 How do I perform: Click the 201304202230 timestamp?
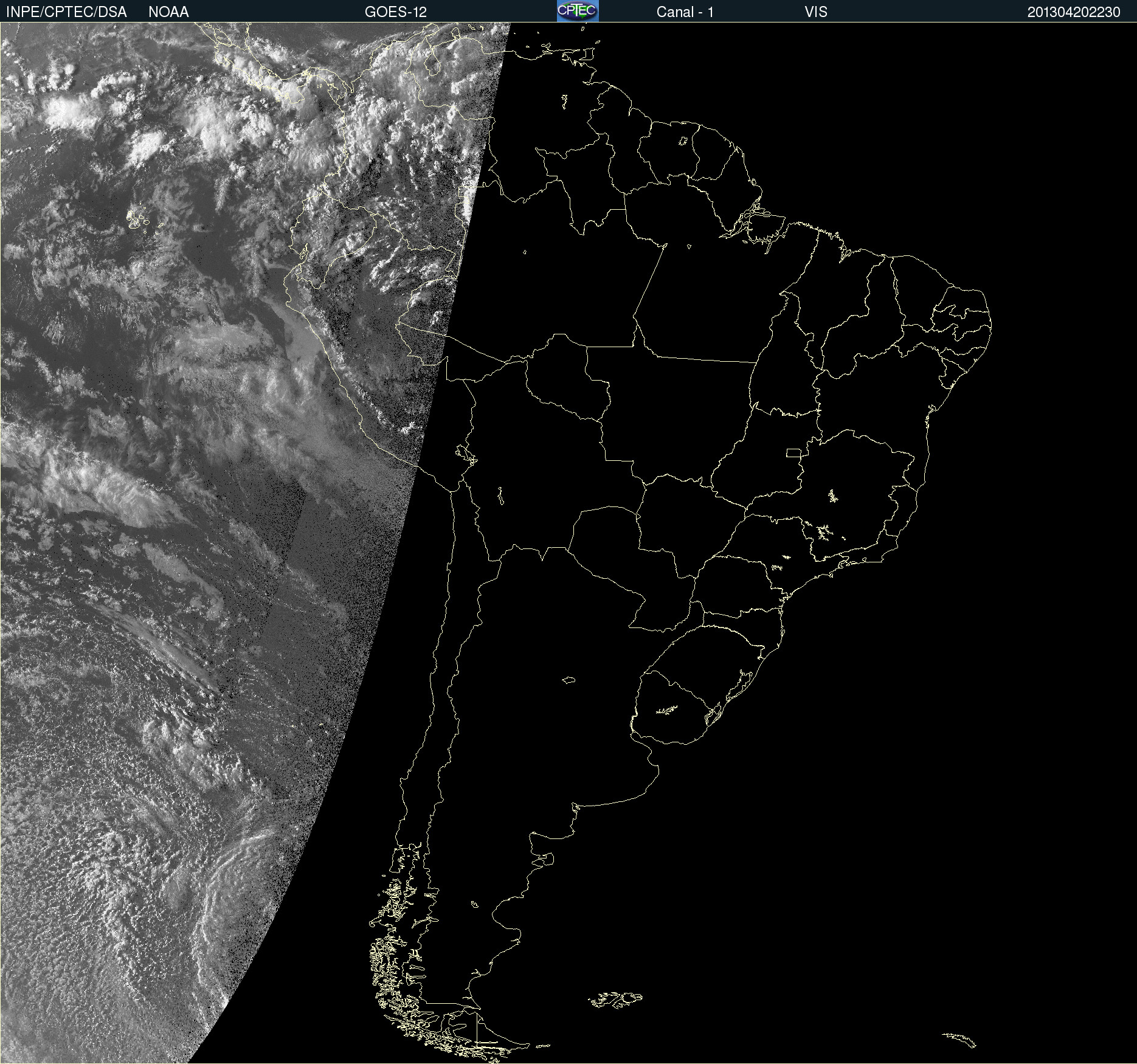(1074, 12)
